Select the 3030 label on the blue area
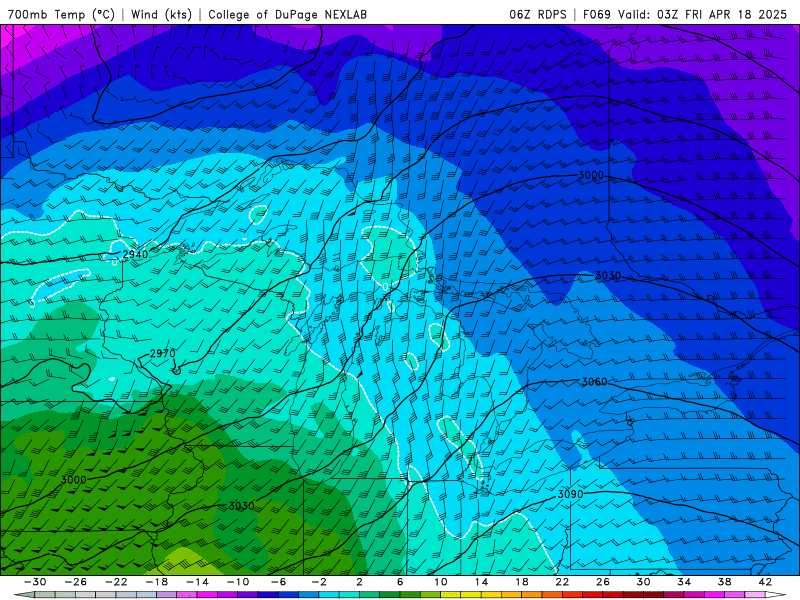Viewport: 800px width, 600px height. 608,276
